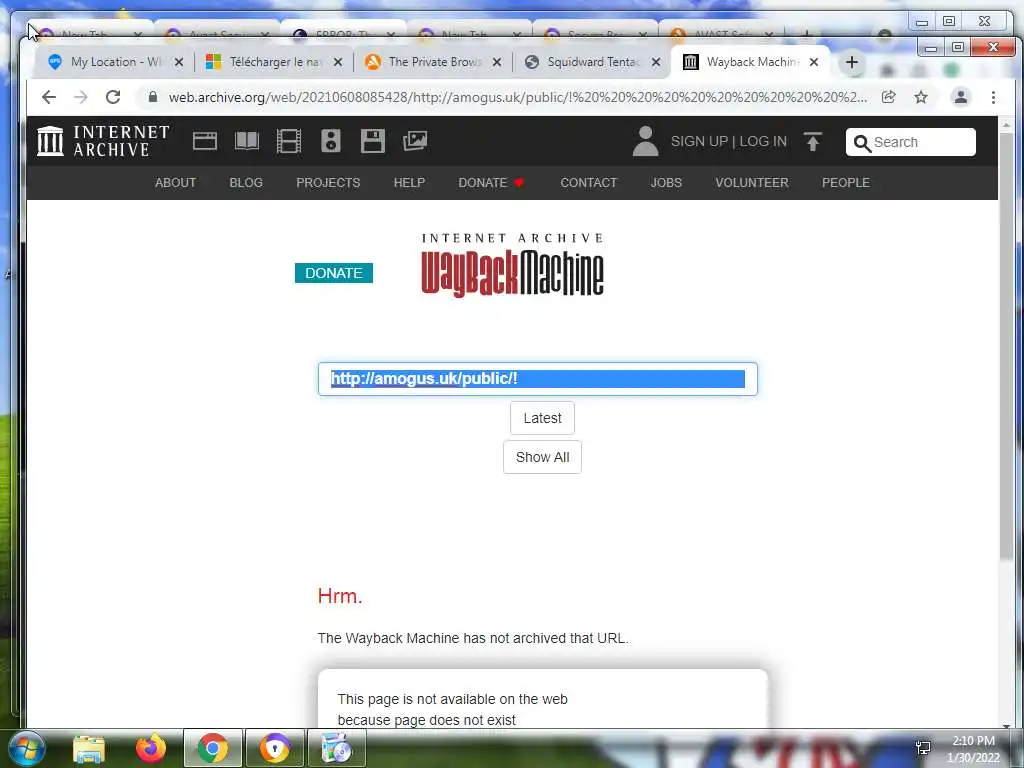The height and width of the screenshot is (768, 1024).
Task: Close the Squidward Tentacles tab
Action: pyautogui.click(x=656, y=62)
